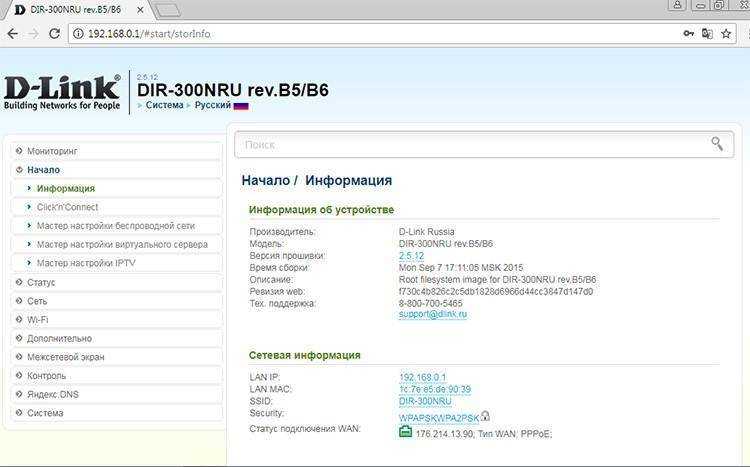Open the Система dropdown in header

point(164,105)
